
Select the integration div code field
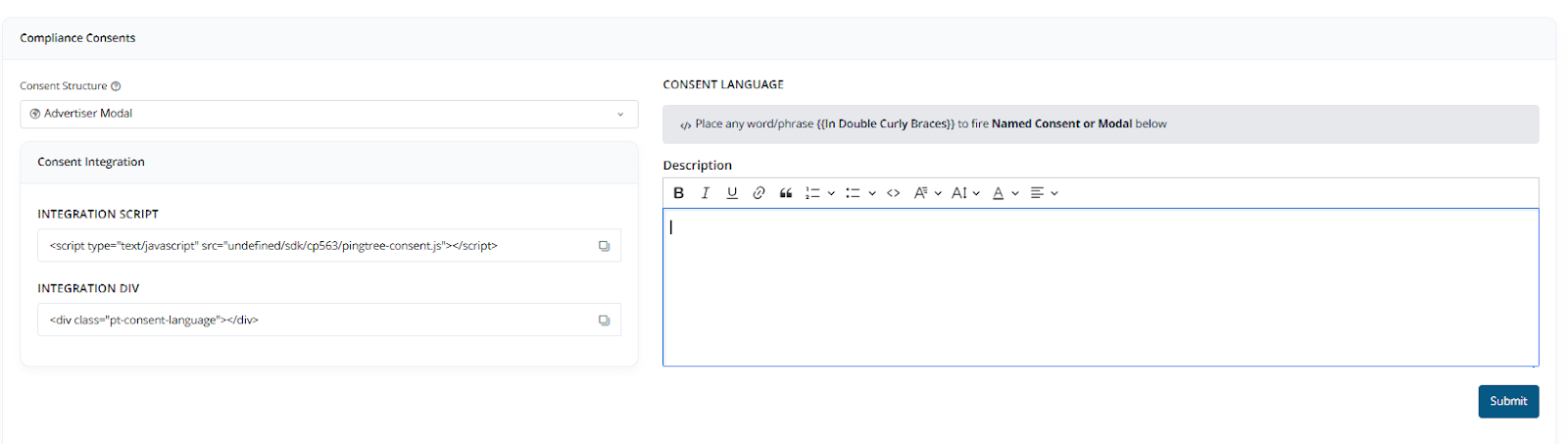[x=329, y=321]
